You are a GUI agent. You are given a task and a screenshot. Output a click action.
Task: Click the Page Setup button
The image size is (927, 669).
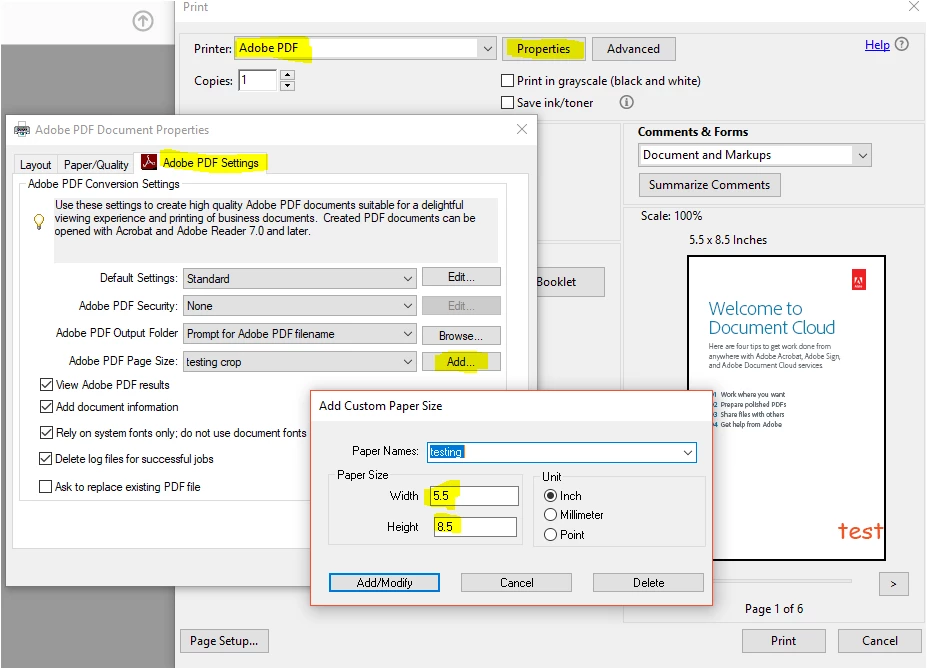[224, 641]
